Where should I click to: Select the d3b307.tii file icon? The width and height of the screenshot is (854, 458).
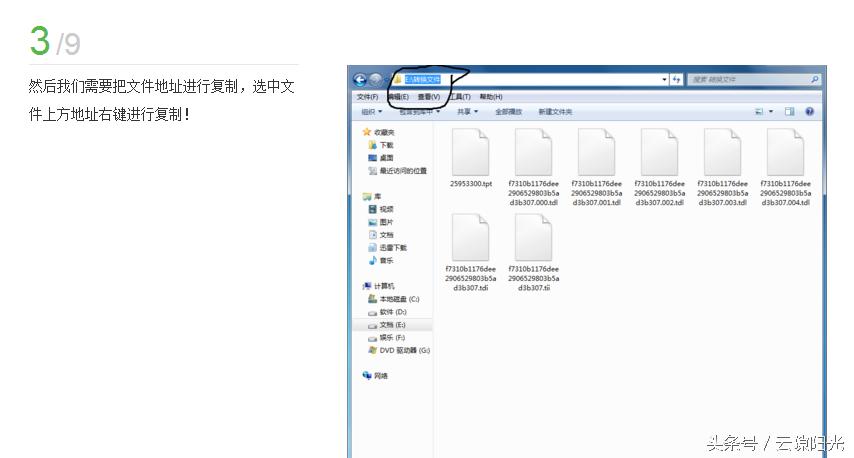[534, 237]
